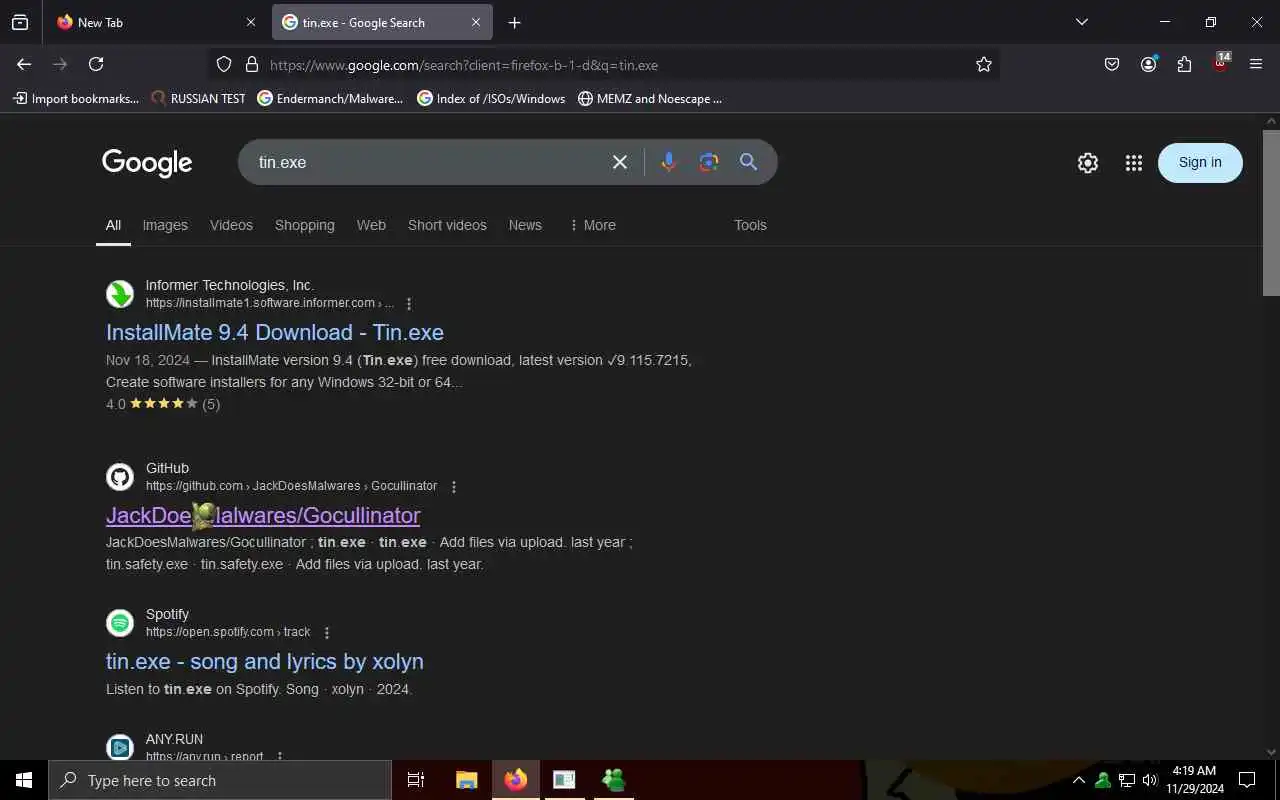Open InstallMate 9.4 Download - Tin.exe result
Screen dimensions: 1280x800
(x=275, y=332)
